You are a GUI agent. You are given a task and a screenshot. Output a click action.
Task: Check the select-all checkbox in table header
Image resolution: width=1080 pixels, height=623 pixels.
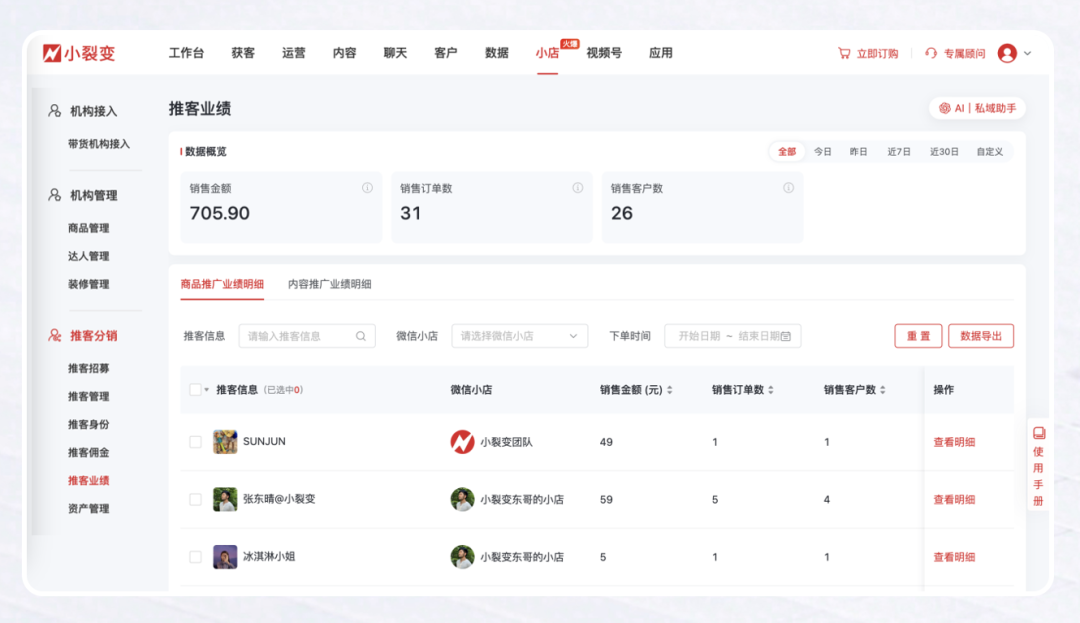click(x=193, y=389)
